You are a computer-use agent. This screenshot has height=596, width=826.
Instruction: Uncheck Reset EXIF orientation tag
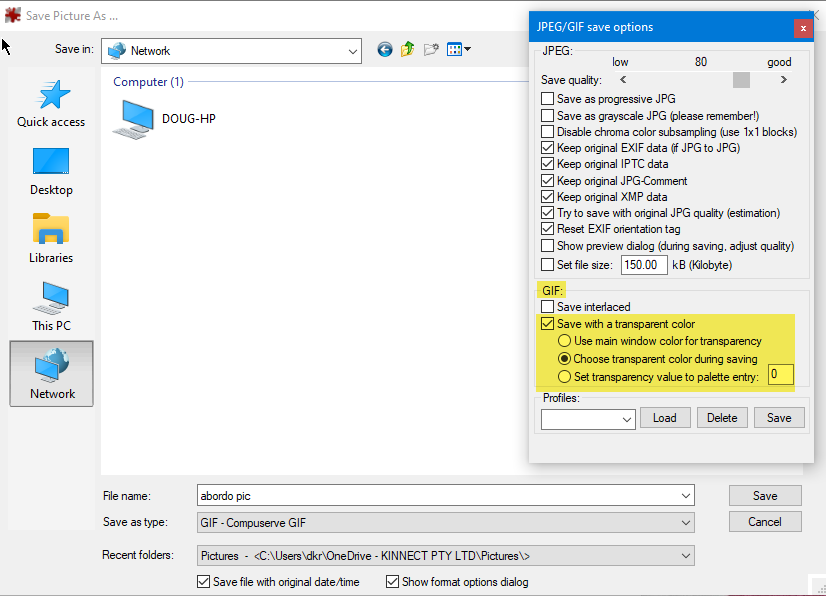coord(548,229)
